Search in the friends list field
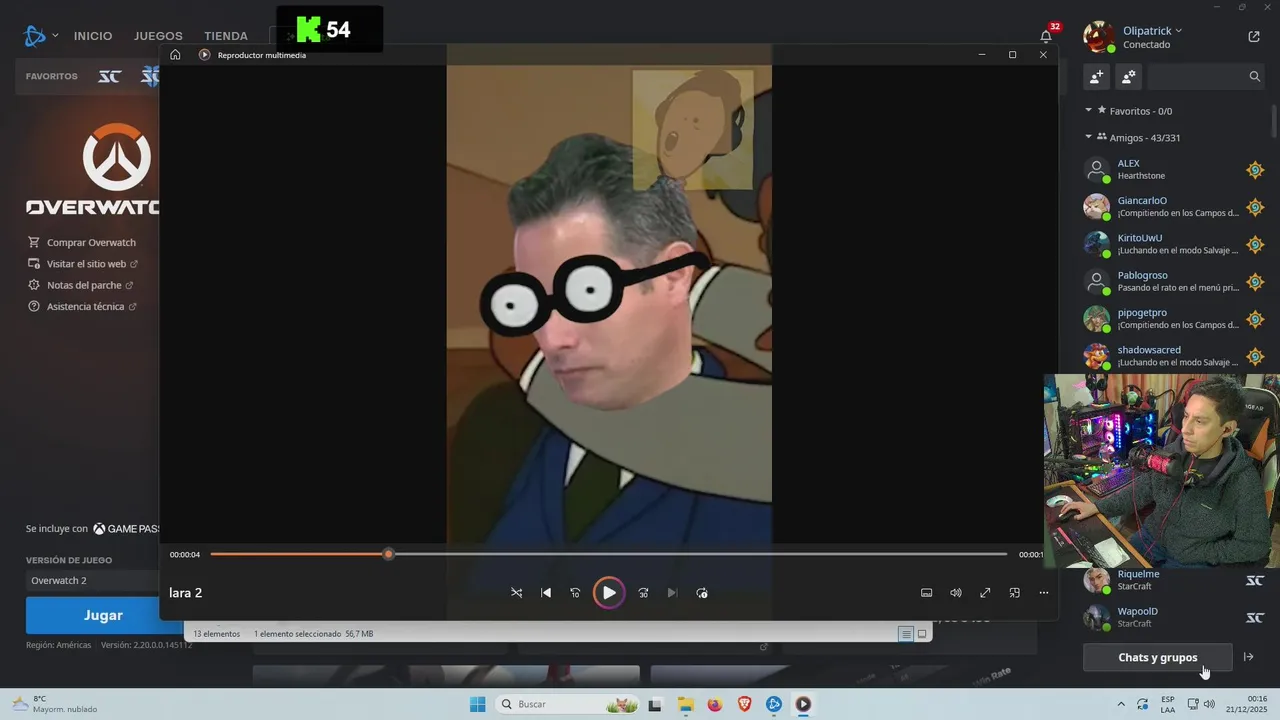 [1205, 76]
